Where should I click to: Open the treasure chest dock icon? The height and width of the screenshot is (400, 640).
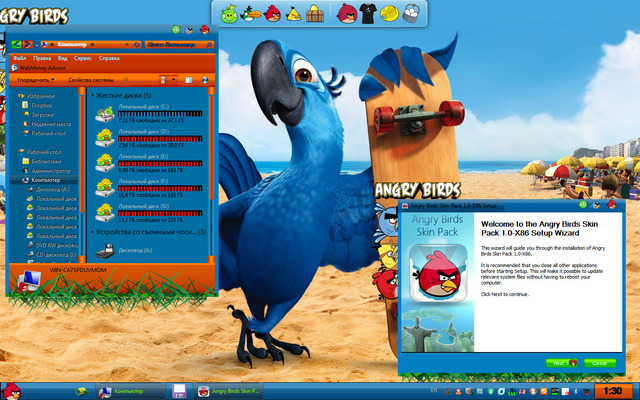pos(315,13)
